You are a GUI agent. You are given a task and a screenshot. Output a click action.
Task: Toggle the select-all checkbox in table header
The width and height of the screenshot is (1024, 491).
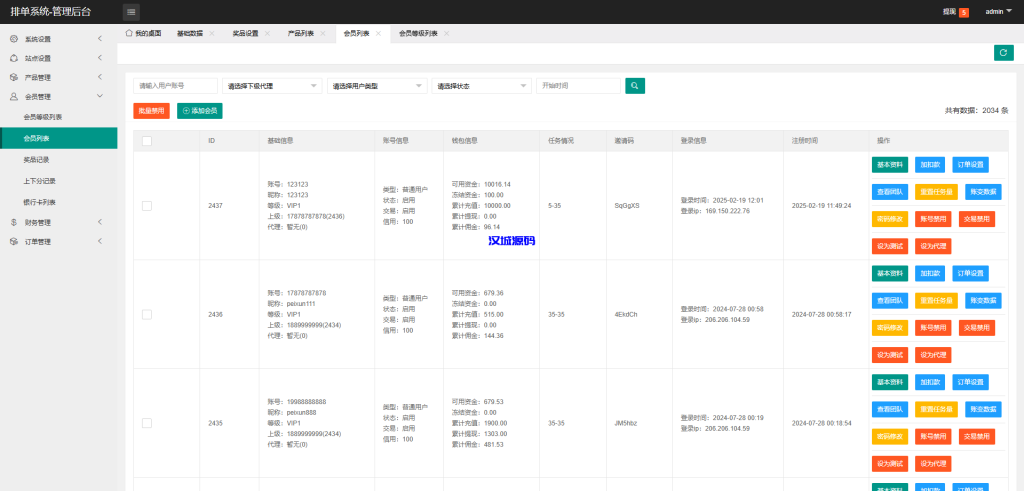tap(147, 141)
